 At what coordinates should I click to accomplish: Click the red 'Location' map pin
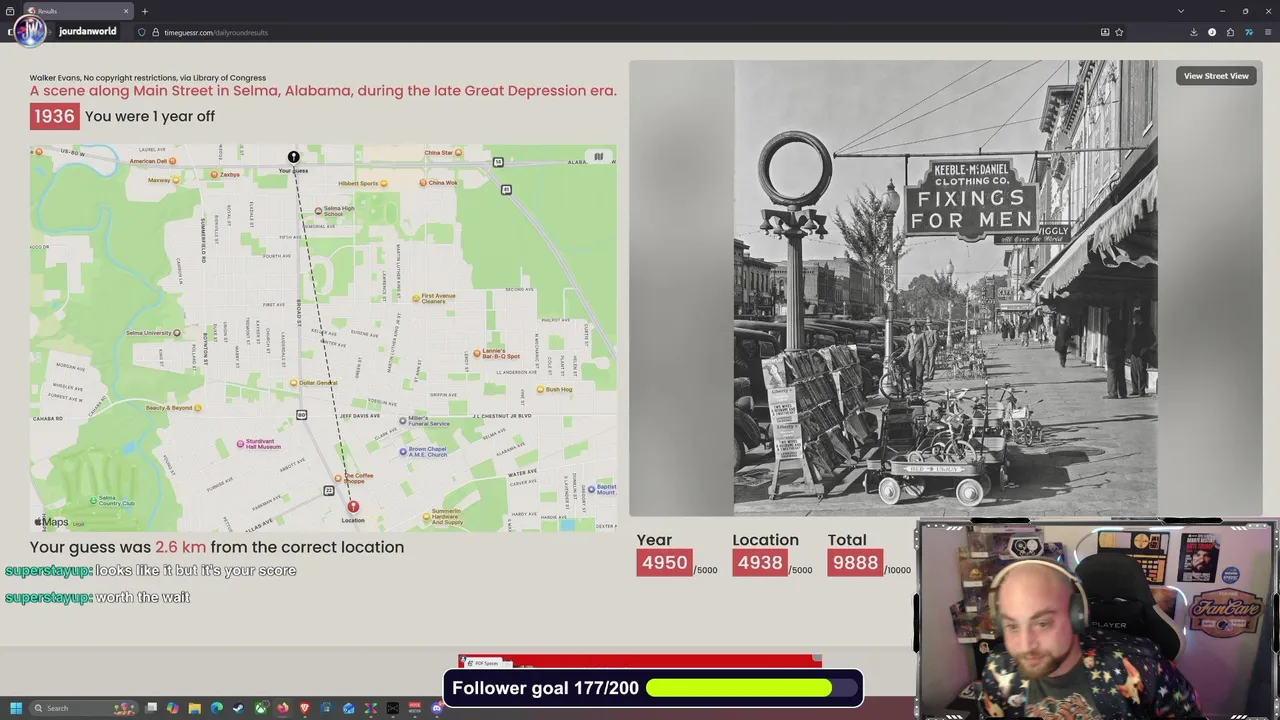point(352,507)
